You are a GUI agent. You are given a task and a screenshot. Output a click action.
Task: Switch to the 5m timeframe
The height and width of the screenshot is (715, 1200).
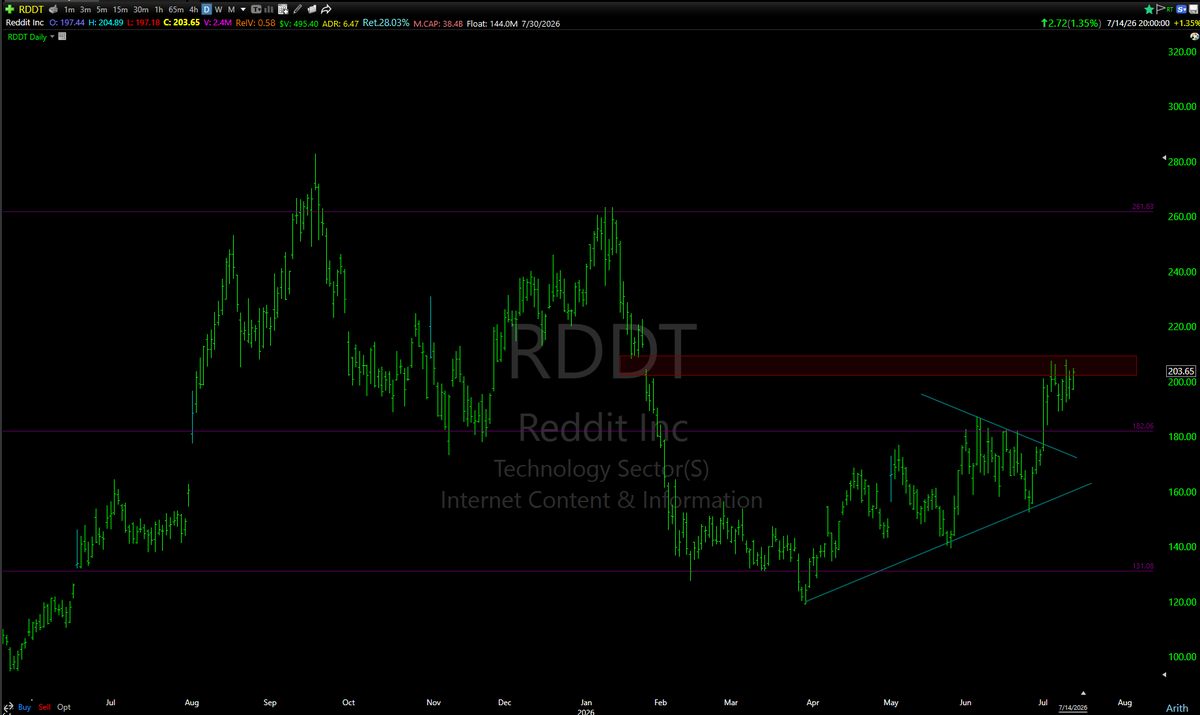101,9
